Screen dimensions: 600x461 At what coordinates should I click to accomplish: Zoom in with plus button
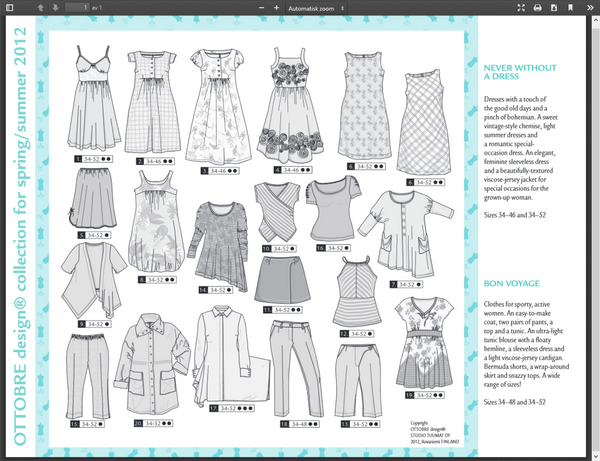click(x=276, y=8)
